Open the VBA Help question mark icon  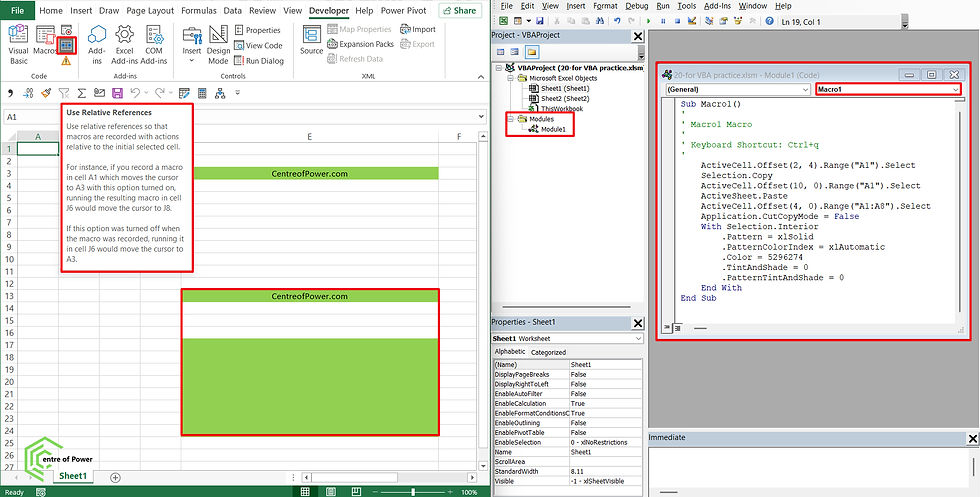pos(769,21)
